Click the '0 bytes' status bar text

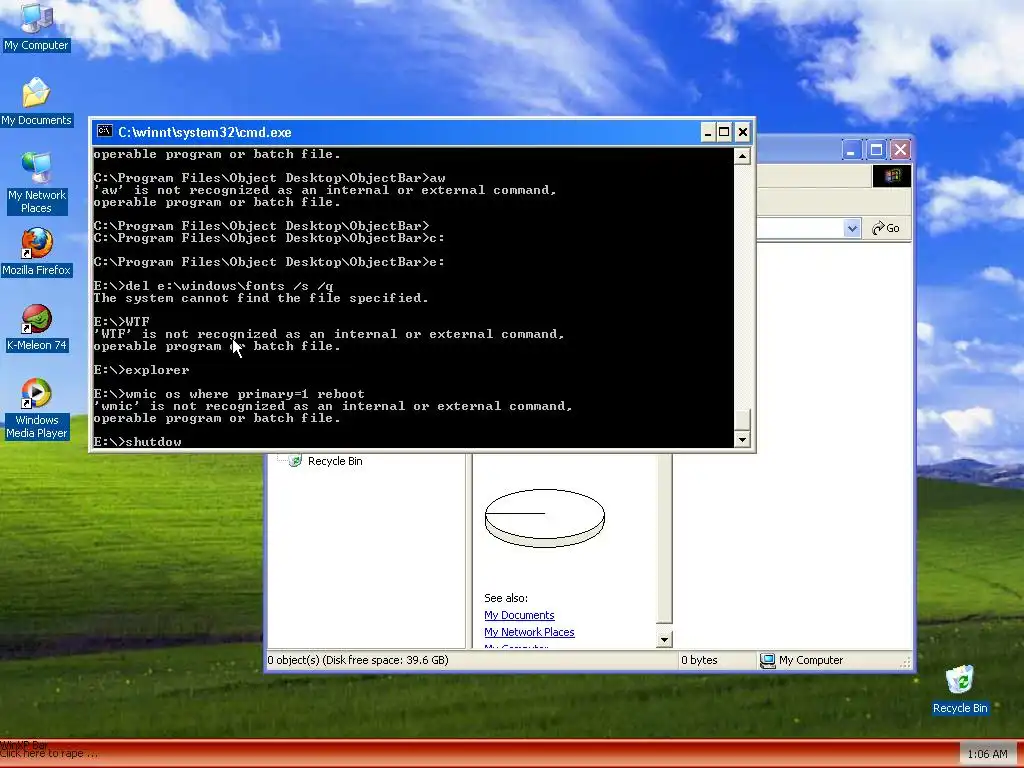click(699, 660)
